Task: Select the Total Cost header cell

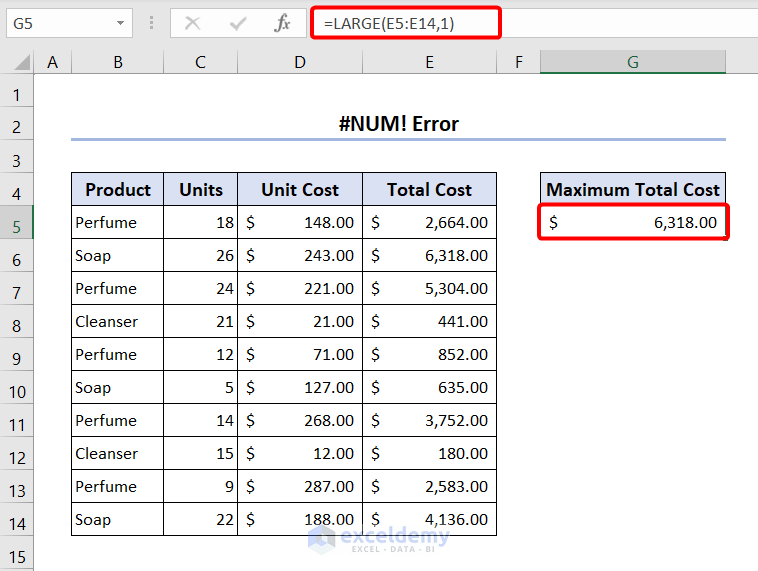Action: [x=429, y=190]
